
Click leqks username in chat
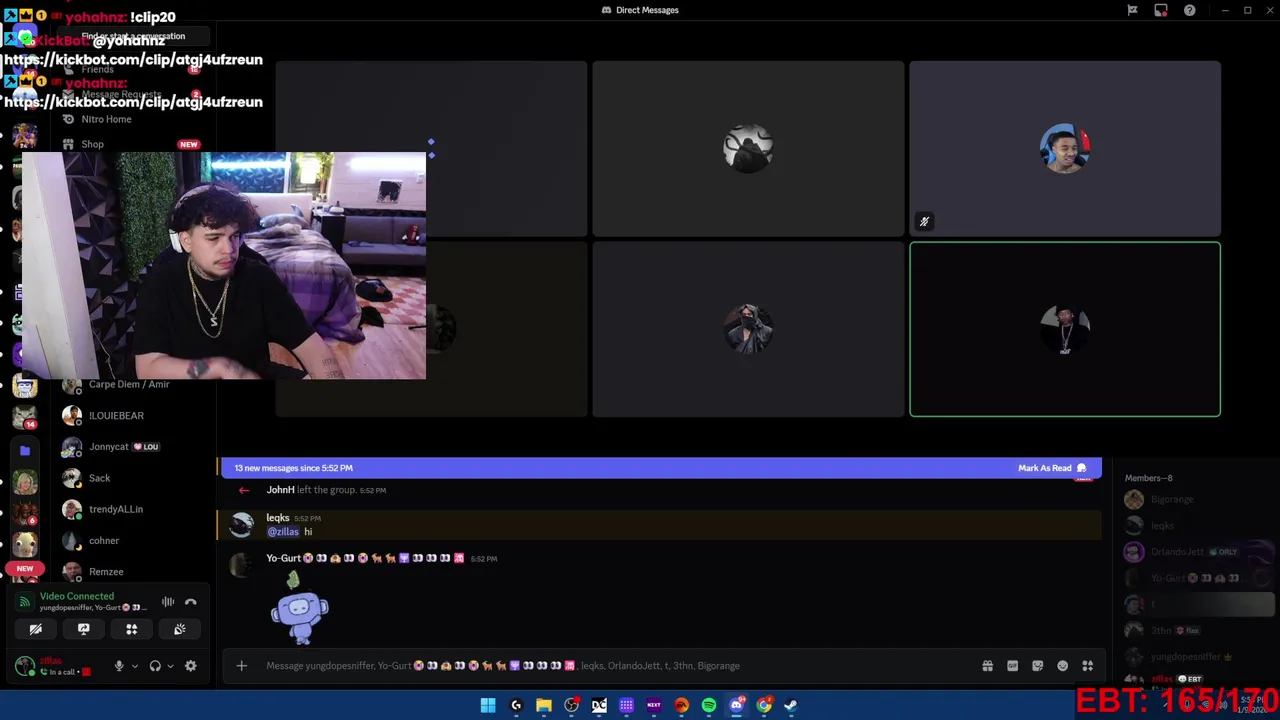[278, 518]
